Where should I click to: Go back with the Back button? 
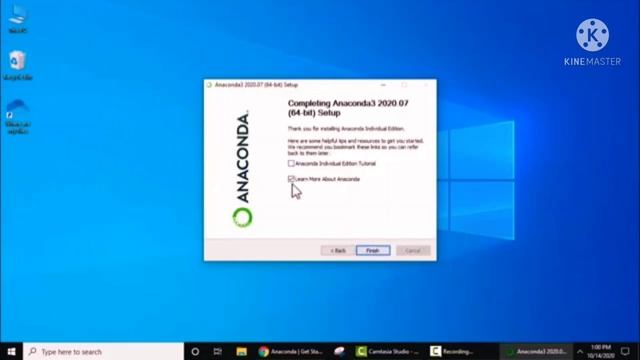coord(338,250)
